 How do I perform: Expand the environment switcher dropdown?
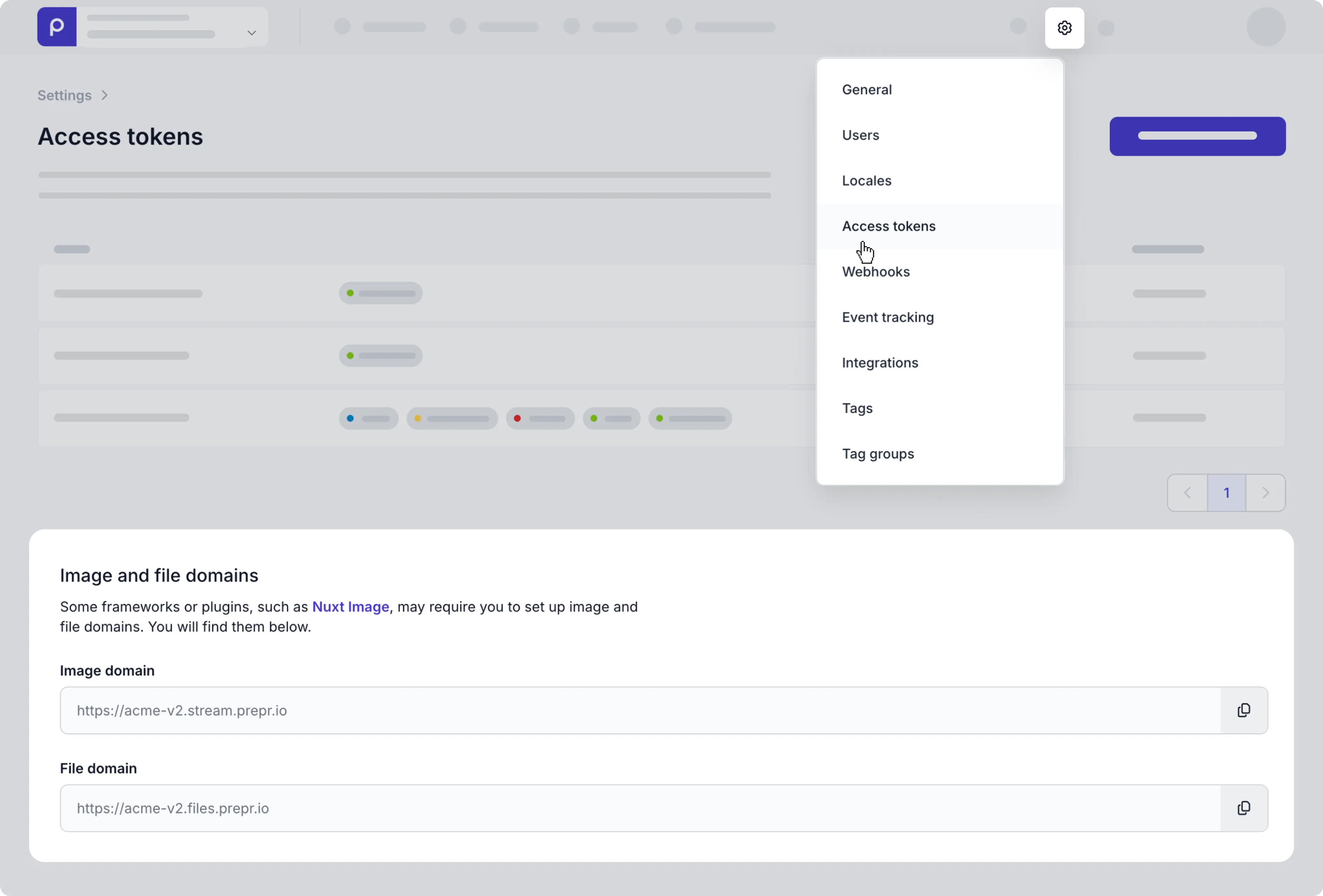(251, 32)
